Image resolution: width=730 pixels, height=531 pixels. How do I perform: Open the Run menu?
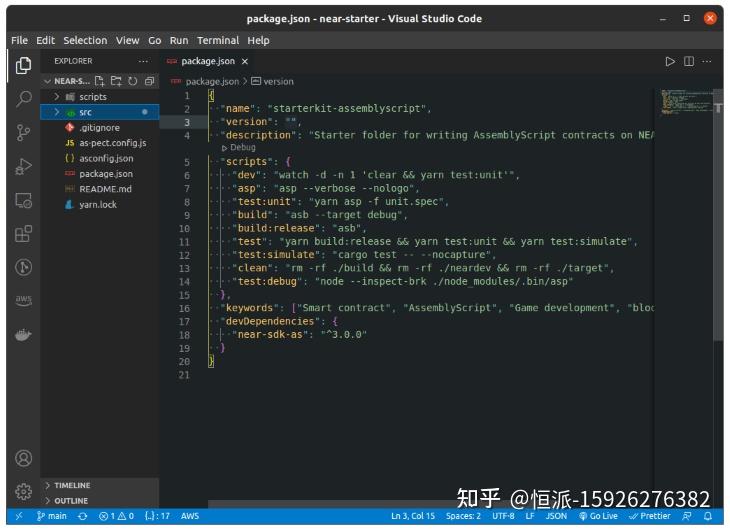[x=179, y=40]
